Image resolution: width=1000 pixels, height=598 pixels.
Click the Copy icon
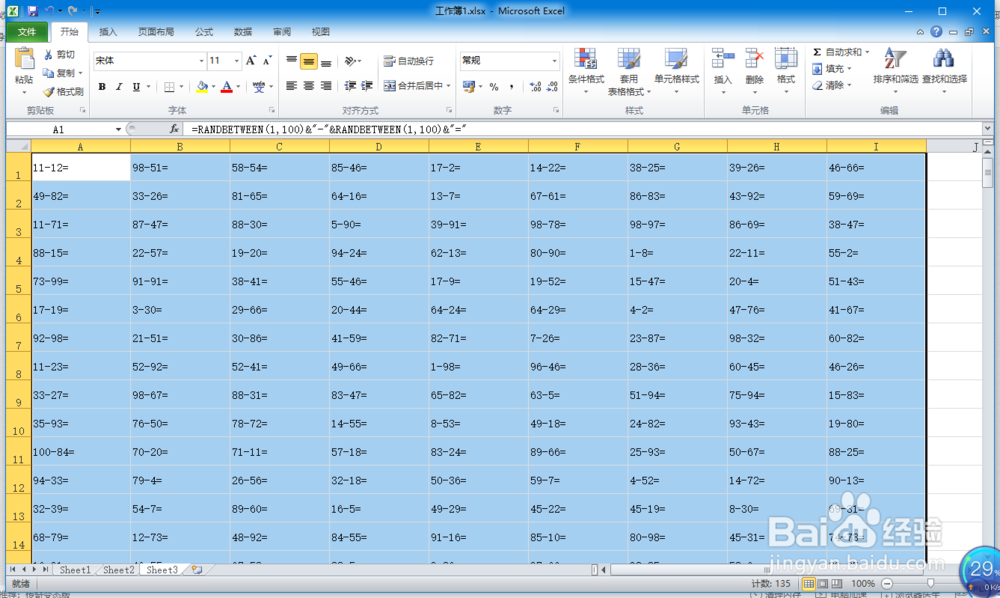point(48,73)
